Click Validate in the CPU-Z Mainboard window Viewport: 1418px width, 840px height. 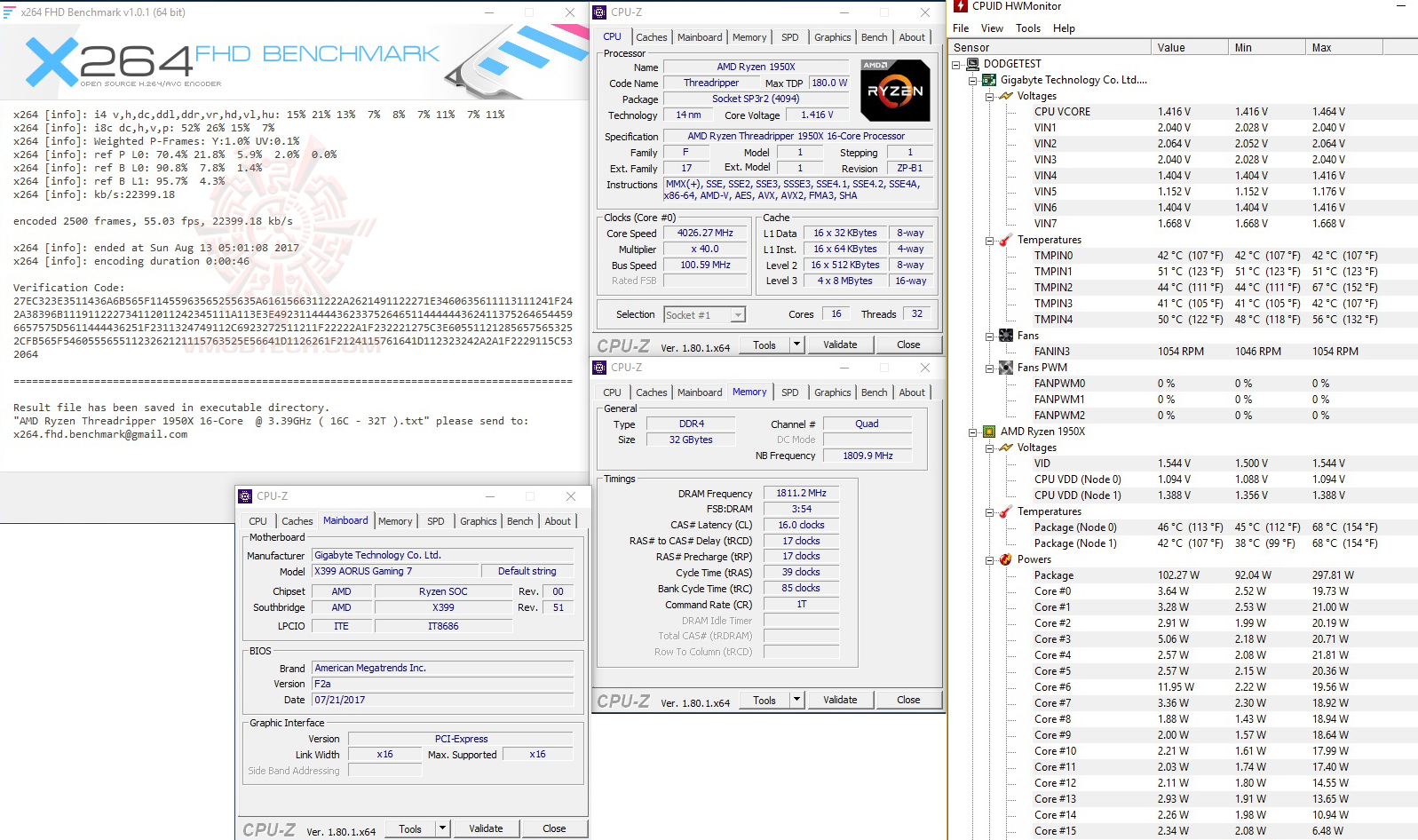486,828
